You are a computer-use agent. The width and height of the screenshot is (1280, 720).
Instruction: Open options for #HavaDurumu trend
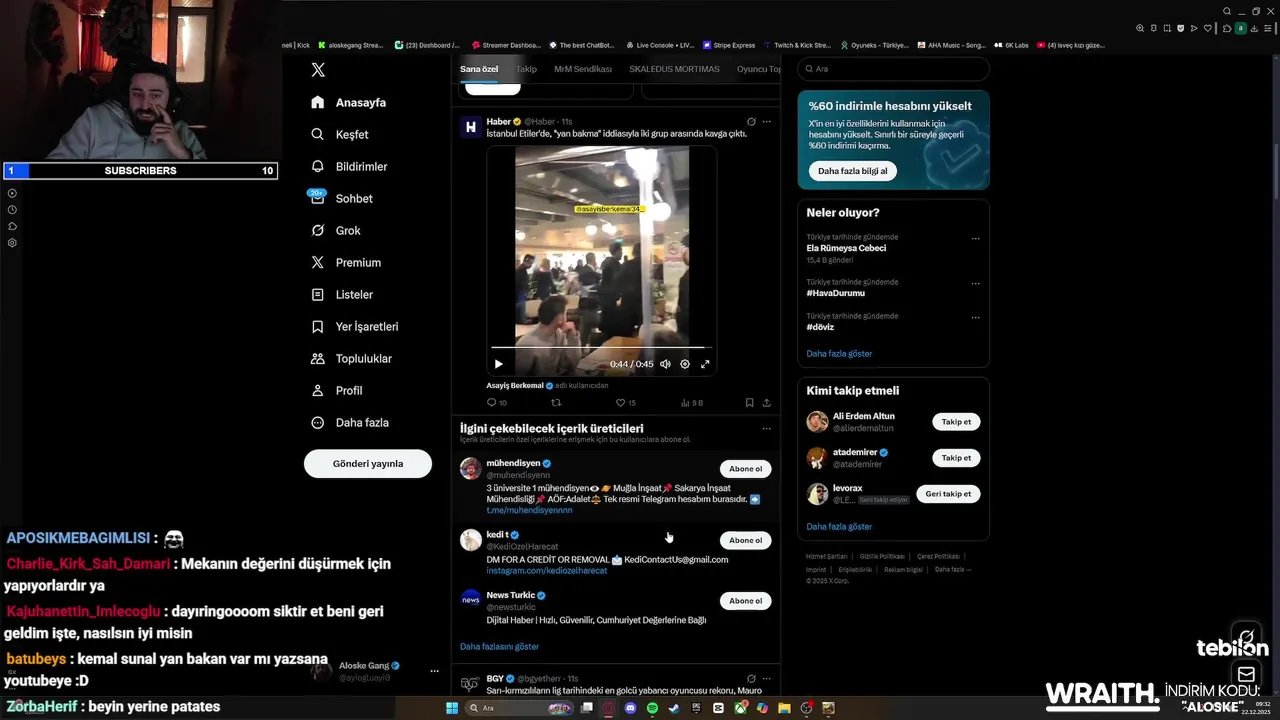(x=975, y=284)
